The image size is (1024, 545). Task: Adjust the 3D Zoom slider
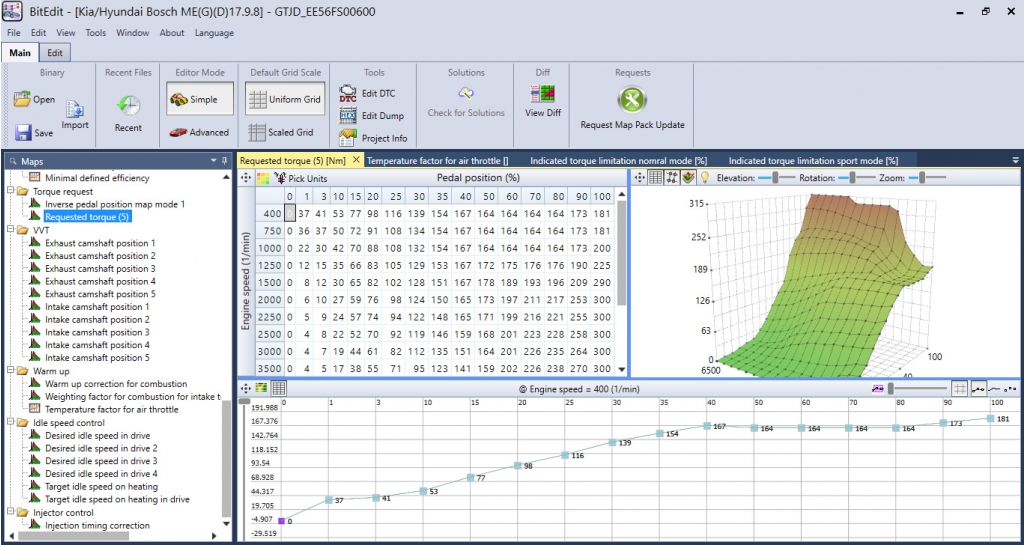tap(921, 178)
